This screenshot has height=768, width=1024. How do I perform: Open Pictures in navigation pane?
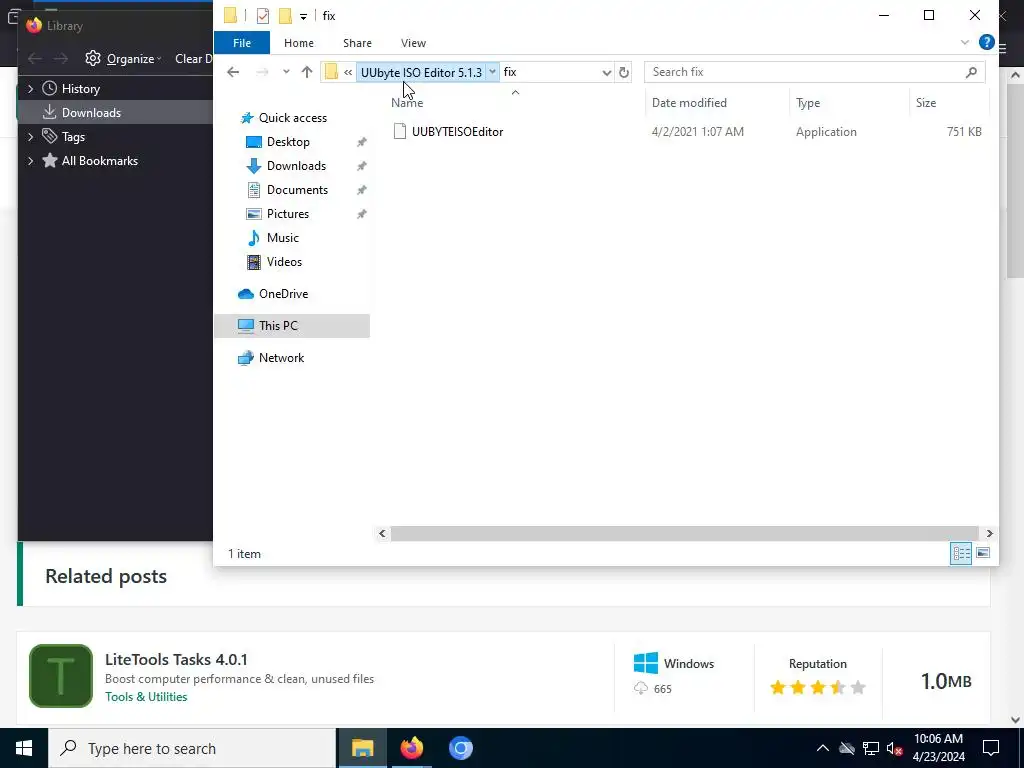pyautogui.click(x=287, y=214)
